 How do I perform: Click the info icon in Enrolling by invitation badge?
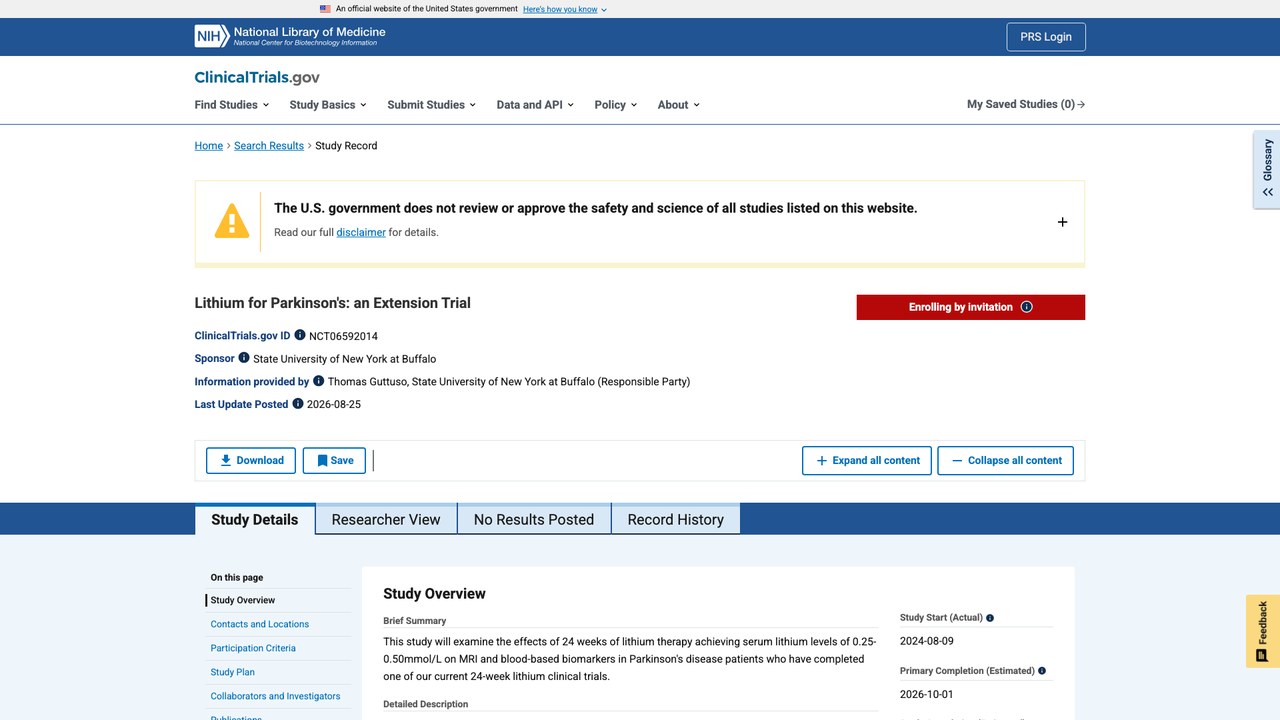[1026, 307]
